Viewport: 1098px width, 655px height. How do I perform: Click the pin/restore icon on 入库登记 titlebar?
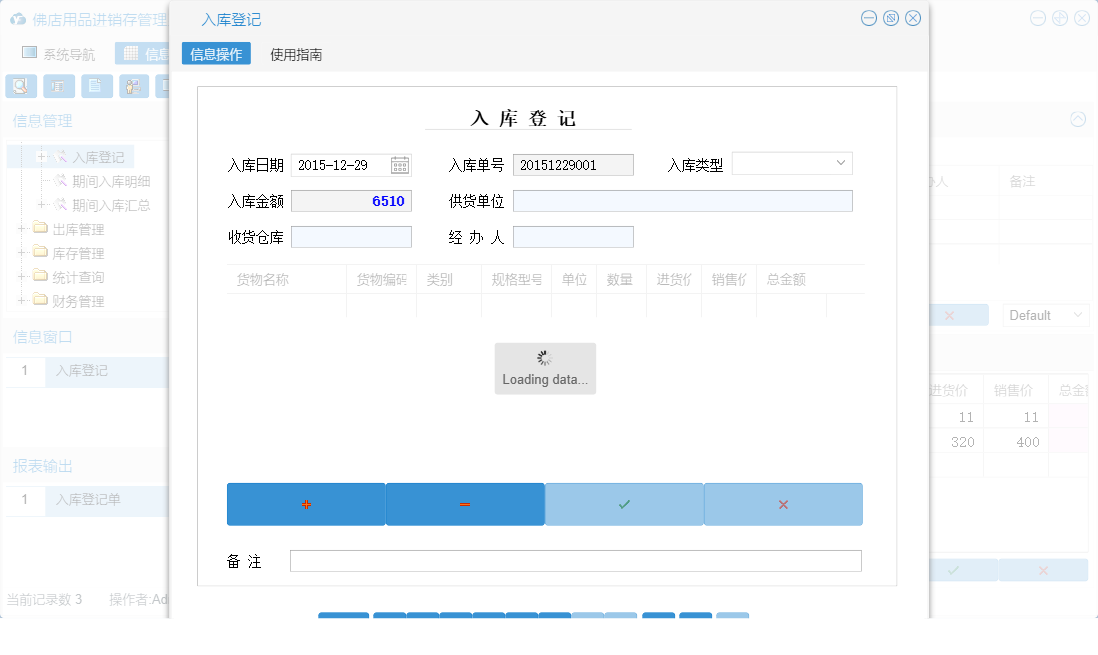(890, 17)
